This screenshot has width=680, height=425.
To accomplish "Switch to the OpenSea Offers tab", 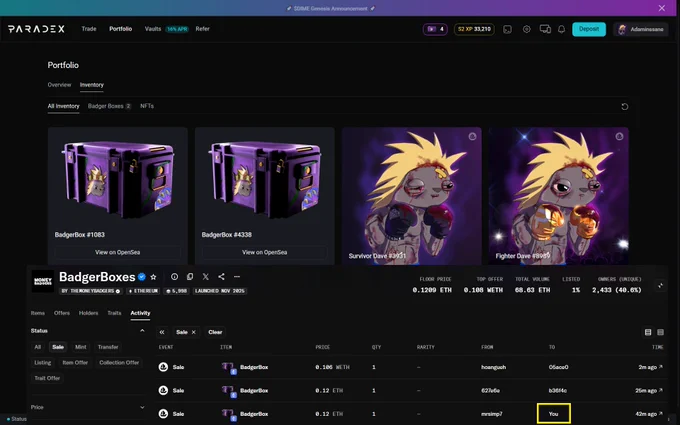I will [x=62, y=313].
